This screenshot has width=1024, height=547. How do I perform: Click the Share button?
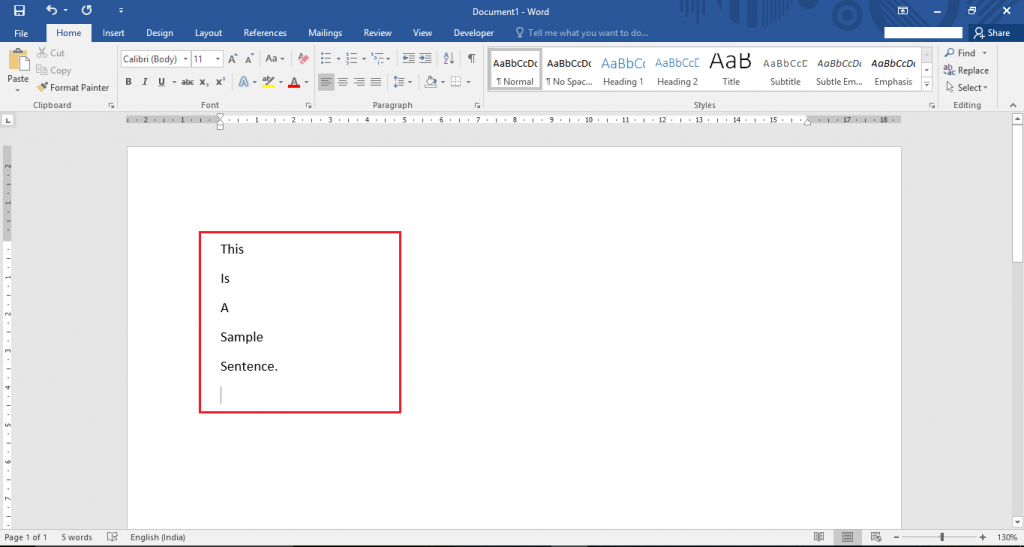pos(992,33)
